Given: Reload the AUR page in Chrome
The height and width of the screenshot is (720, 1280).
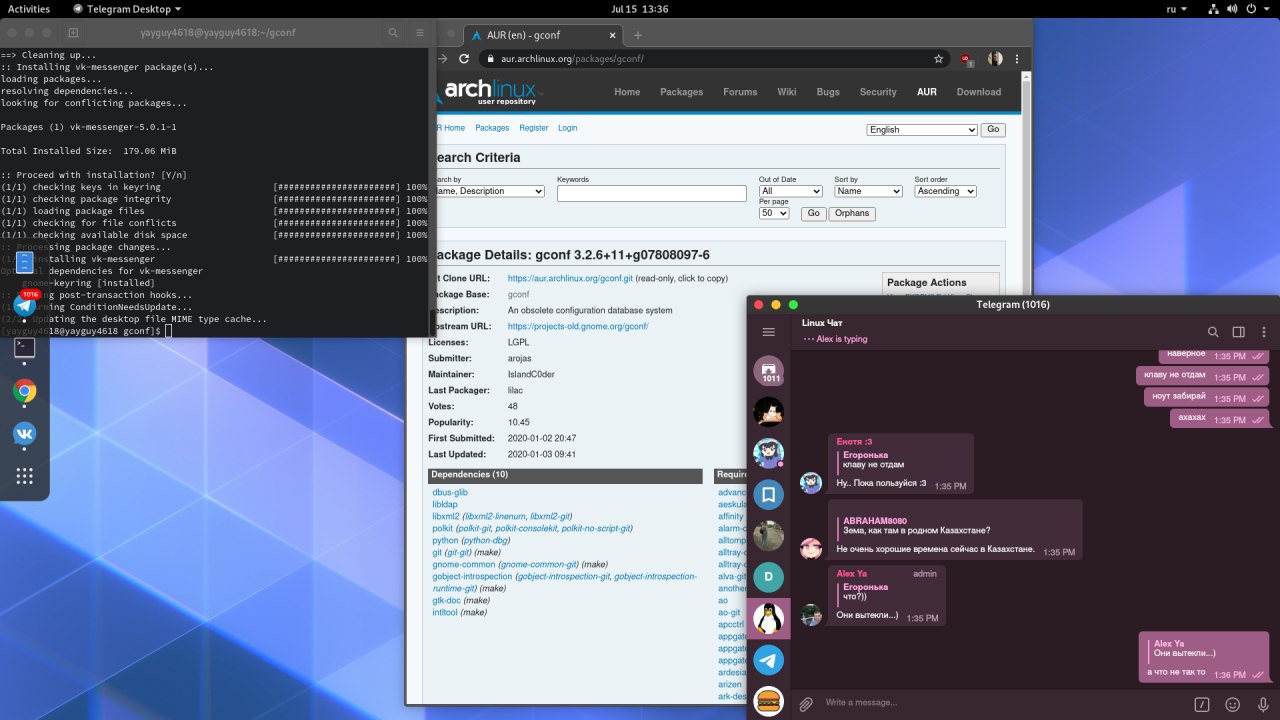Looking at the screenshot, I should point(464,59).
